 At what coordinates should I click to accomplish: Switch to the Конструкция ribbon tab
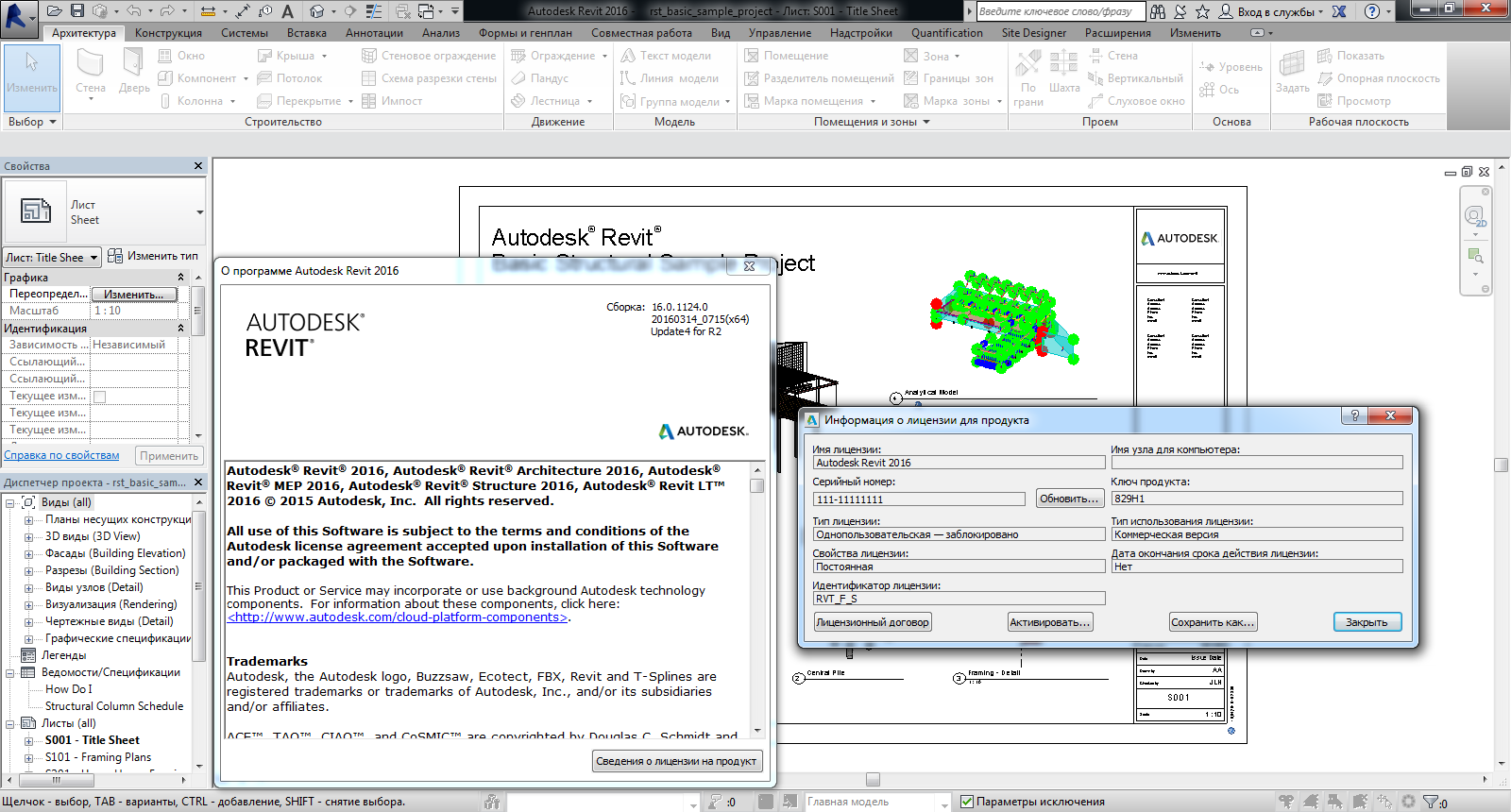pos(168,33)
